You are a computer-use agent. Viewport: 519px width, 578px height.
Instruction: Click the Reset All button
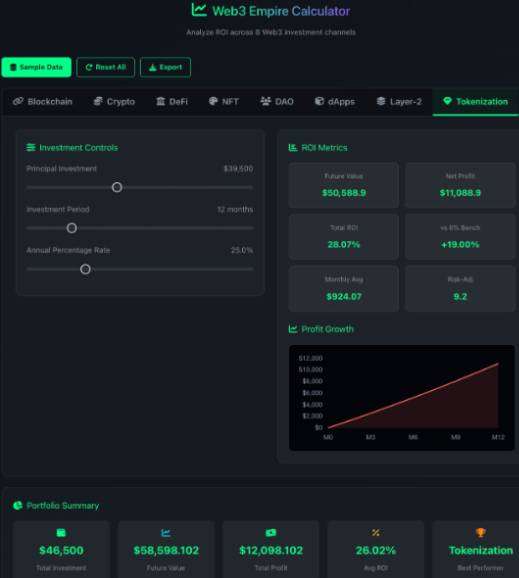tap(105, 67)
